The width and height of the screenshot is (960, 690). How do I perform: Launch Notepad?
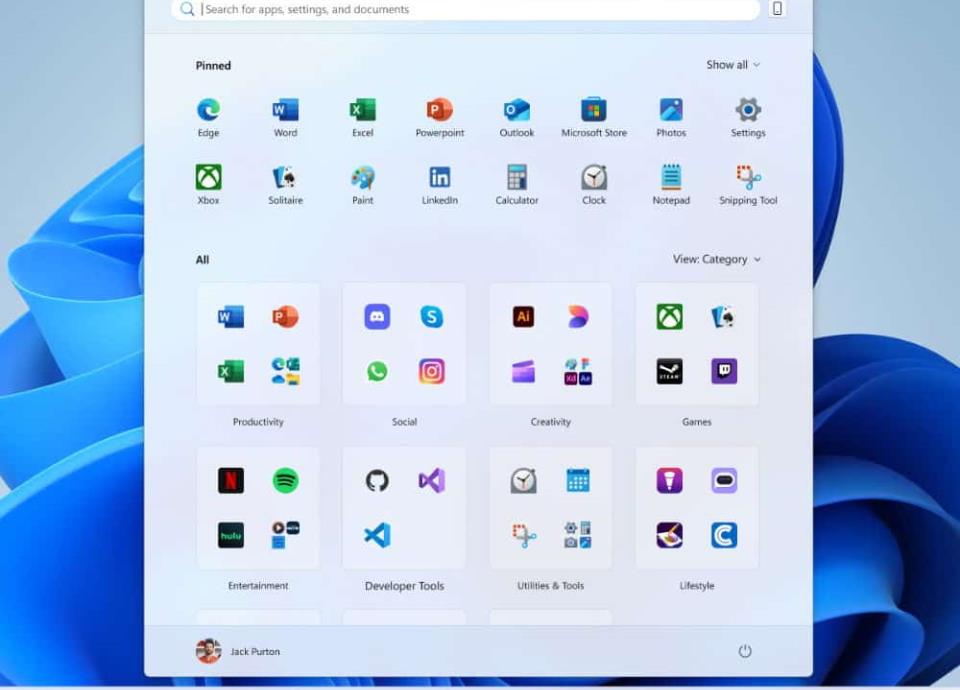(x=671, y=178)
